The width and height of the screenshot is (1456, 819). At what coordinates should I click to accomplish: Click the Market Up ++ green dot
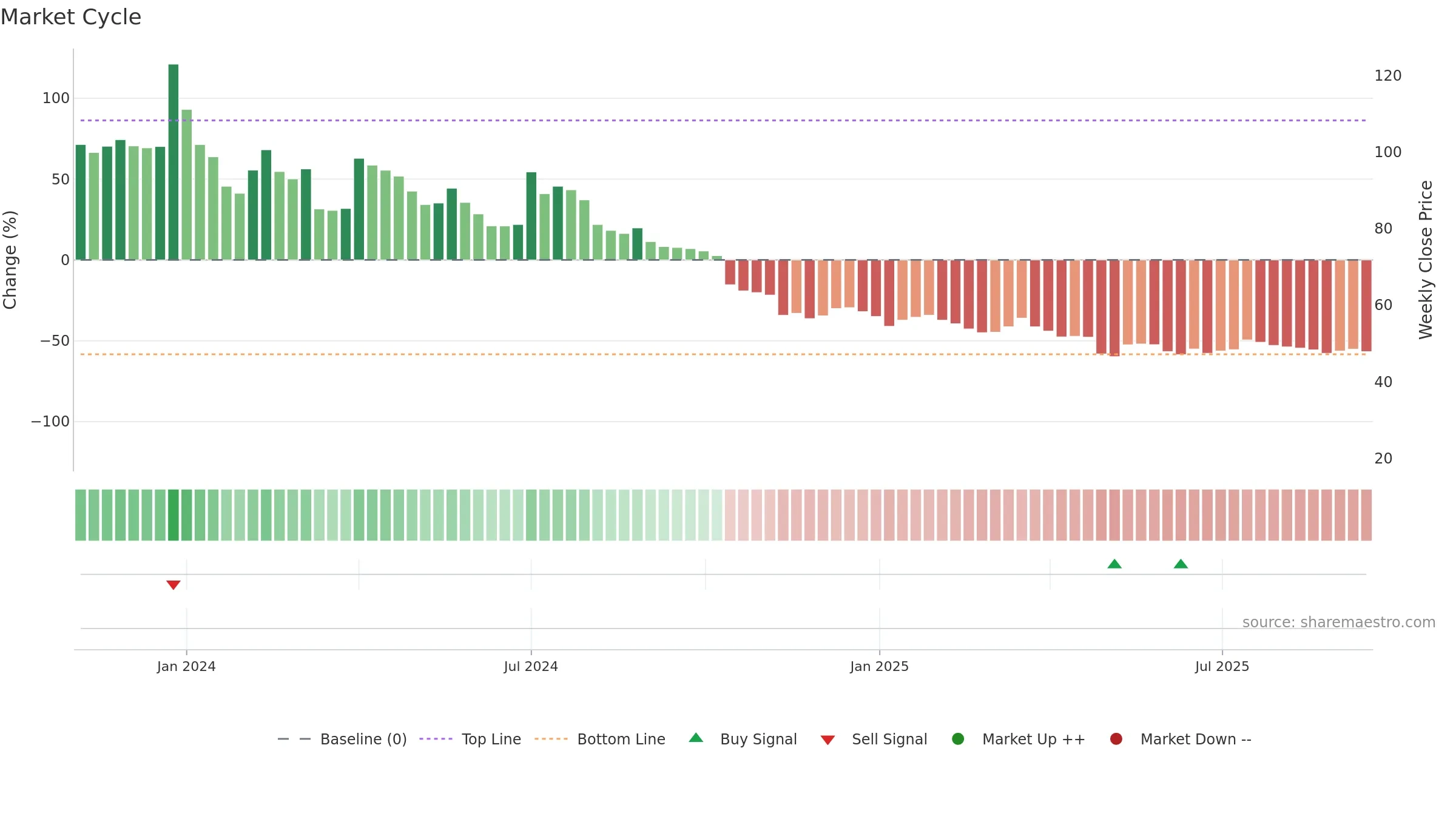958,739
